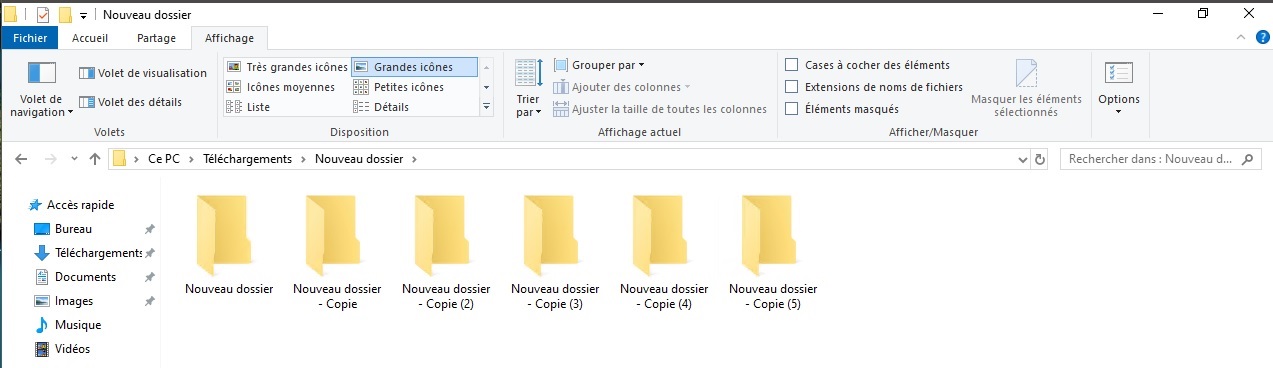Open the Ajouter des colonnes dropdown
This screenshot has width=1273, height=368.
click(621, 87)
